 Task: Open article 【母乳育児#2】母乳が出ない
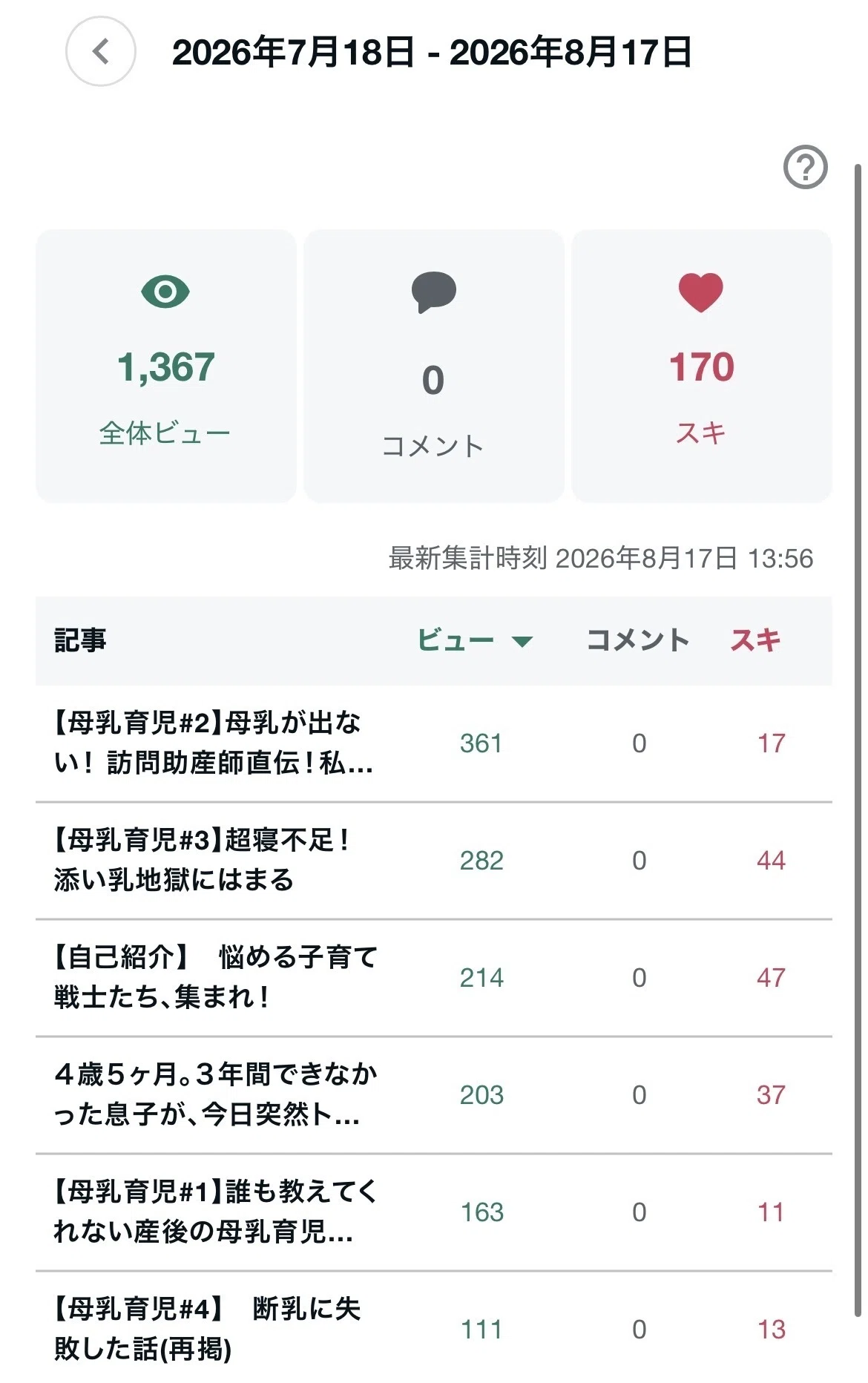pyautogui.click(x=433, y=743)
